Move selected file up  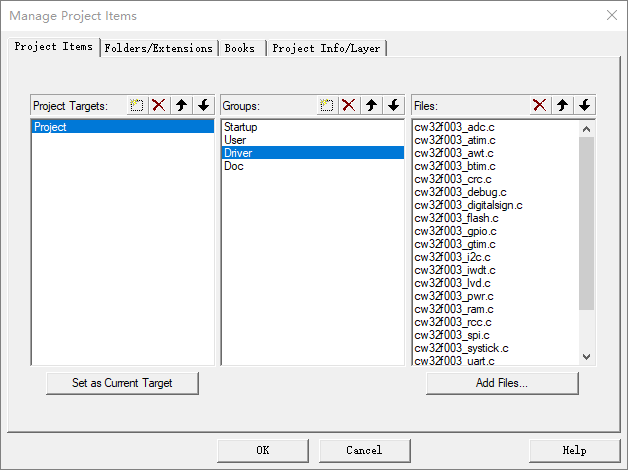562,106
